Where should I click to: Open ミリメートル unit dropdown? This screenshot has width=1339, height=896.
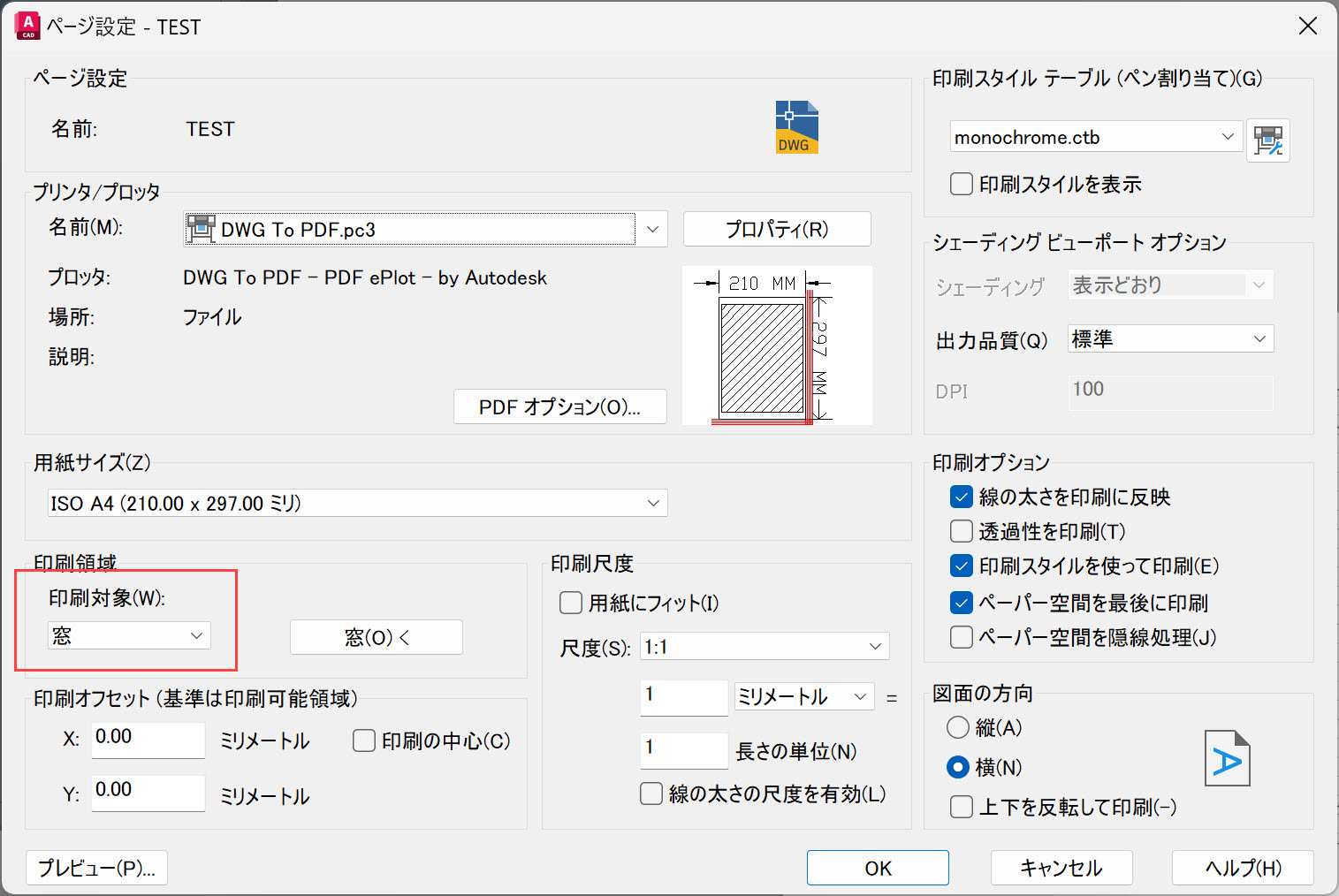coord(804,696)
